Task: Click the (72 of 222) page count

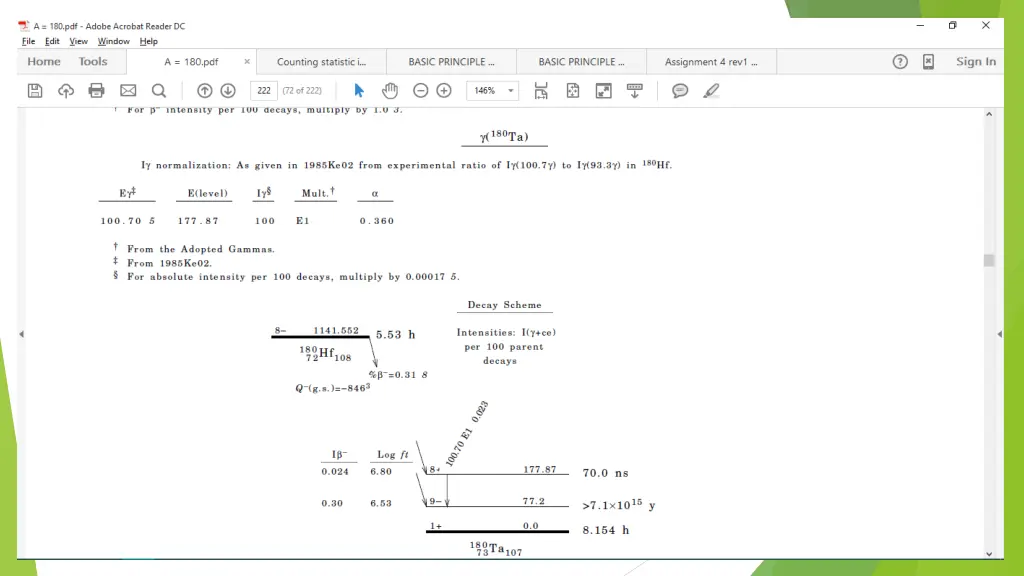Action: click(302, 91)
